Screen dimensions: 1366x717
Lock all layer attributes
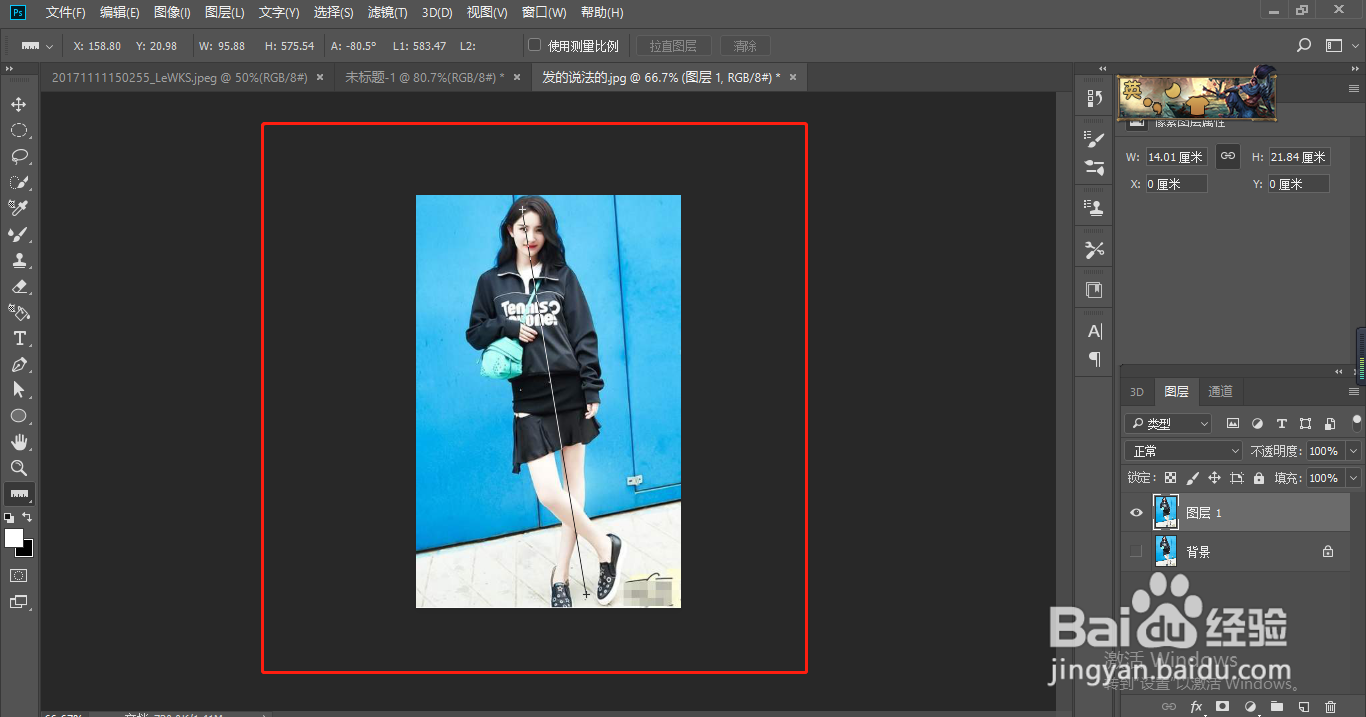[1259, 478]
